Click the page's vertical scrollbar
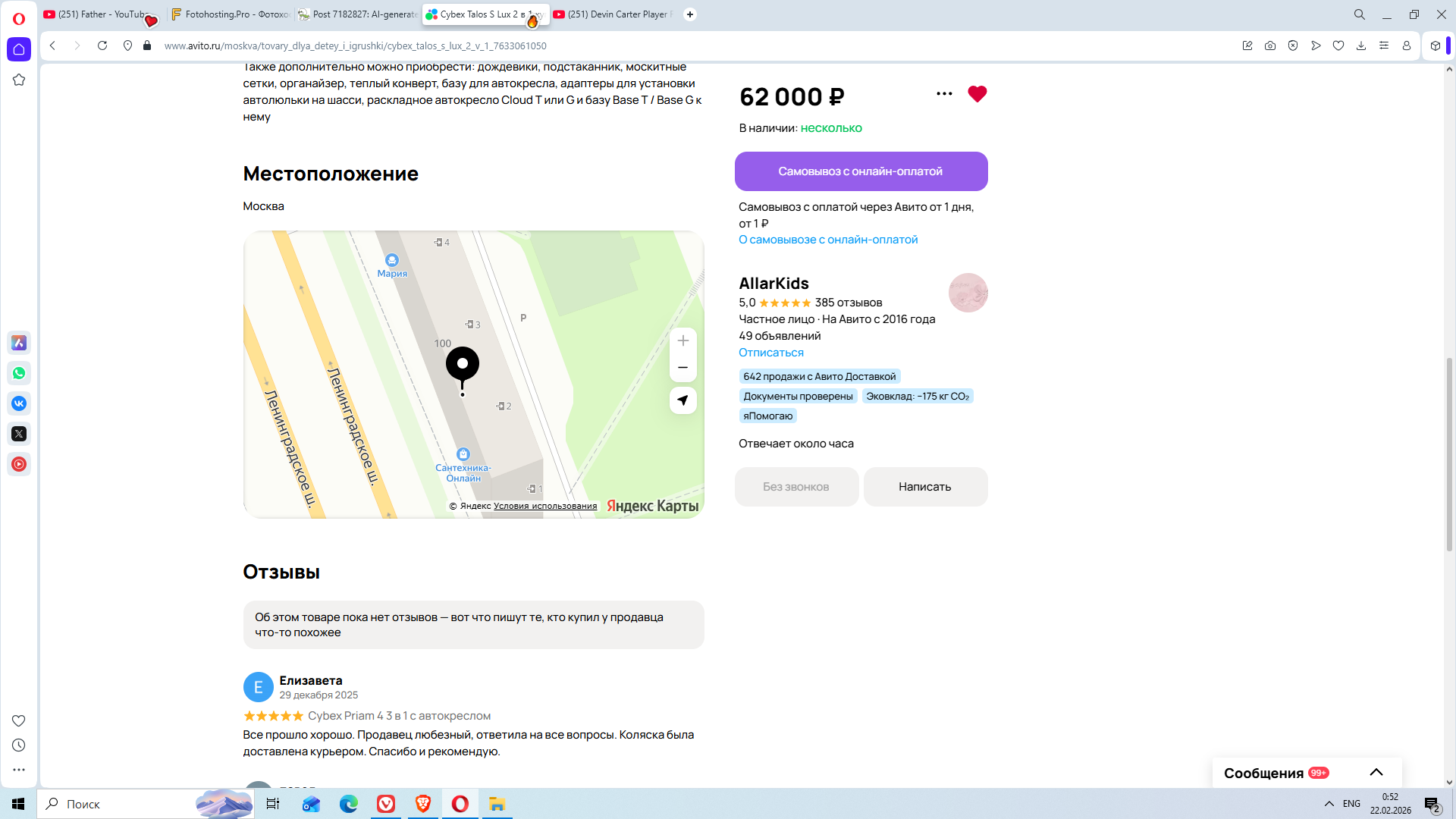This screenshot has width=1456, height=819. point(1448,455)
